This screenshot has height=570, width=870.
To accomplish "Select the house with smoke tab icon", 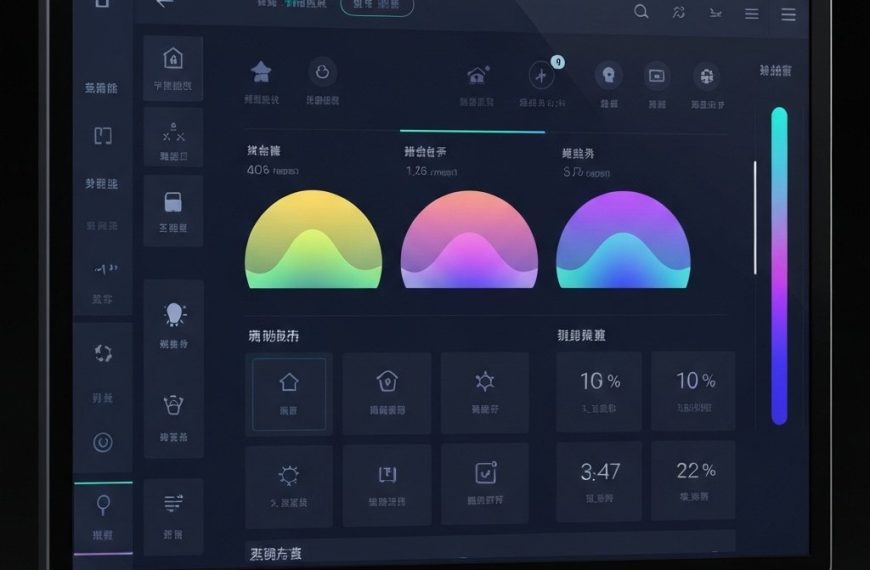I will [x=477, y=75].
